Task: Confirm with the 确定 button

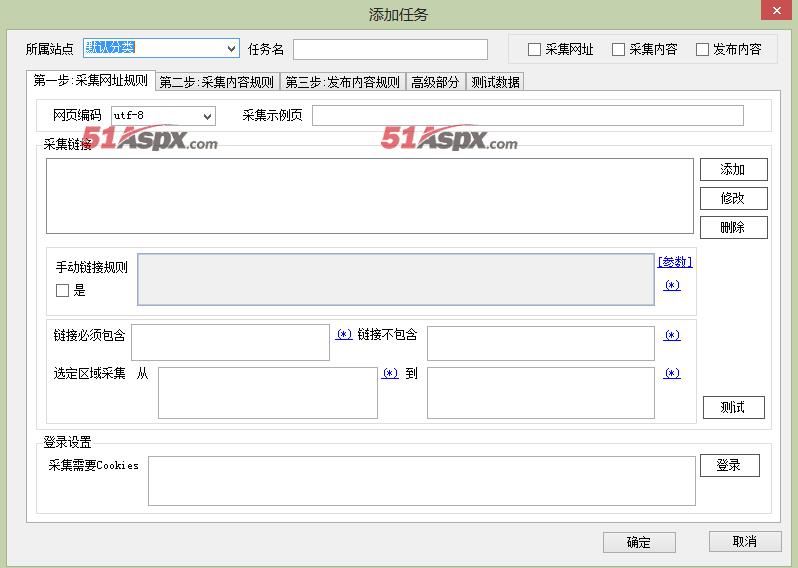Action: 639,542
